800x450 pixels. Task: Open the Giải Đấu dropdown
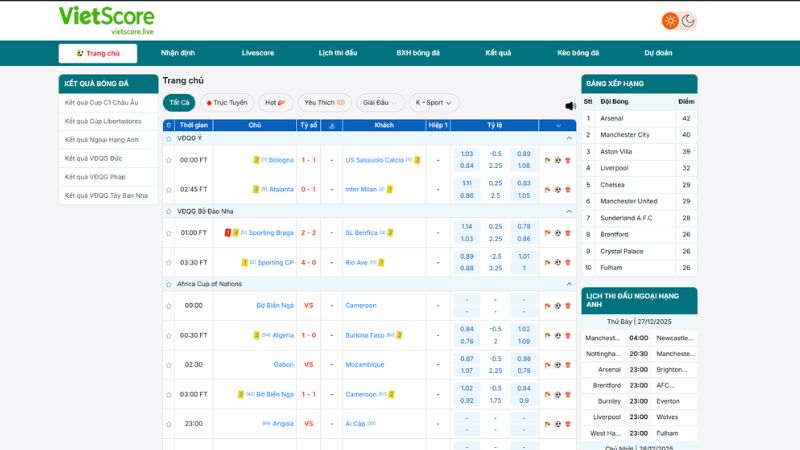coord(380,103)
